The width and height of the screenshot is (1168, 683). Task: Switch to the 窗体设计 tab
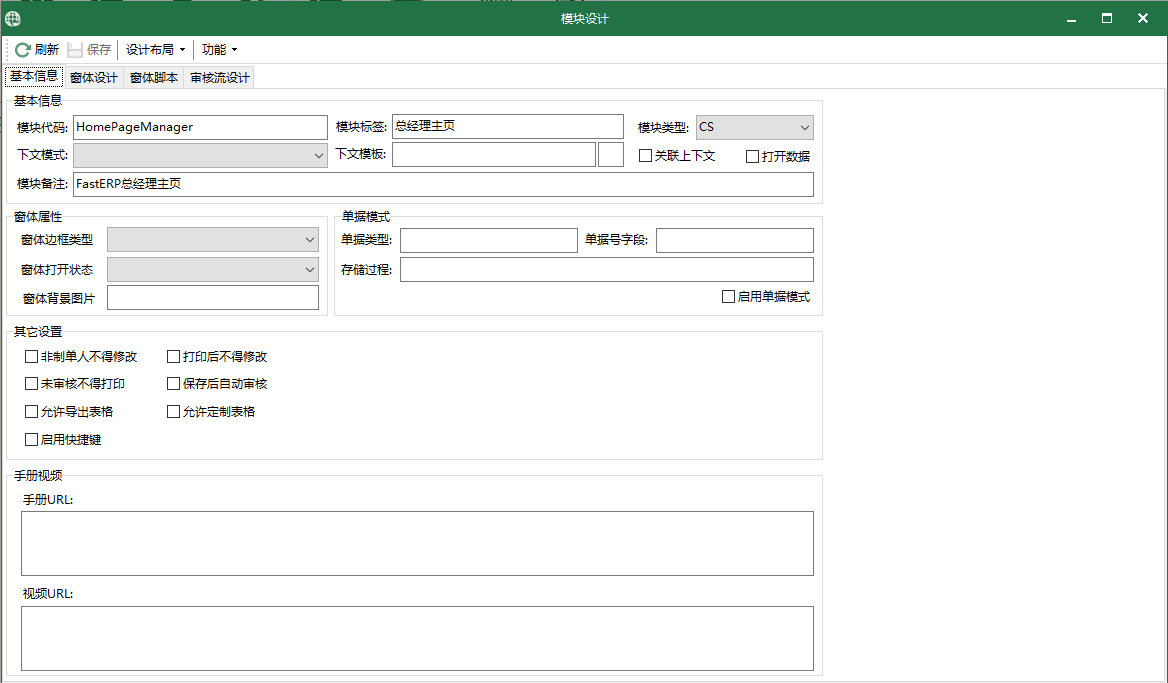[x=94, y=77]
